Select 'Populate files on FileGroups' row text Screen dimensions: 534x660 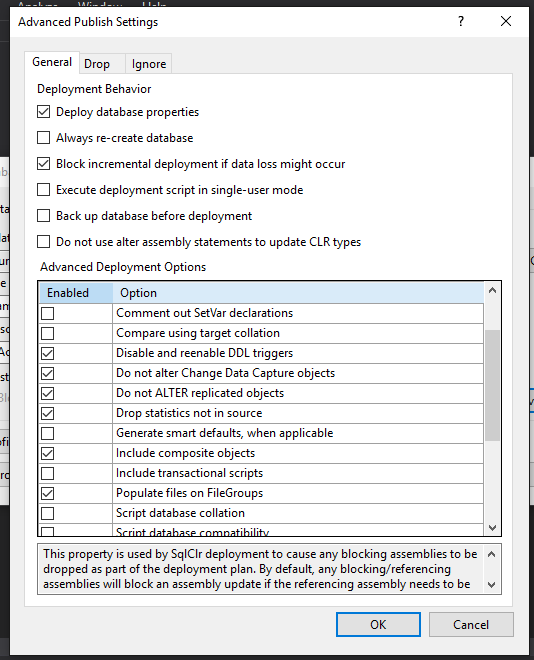[189, 493]
